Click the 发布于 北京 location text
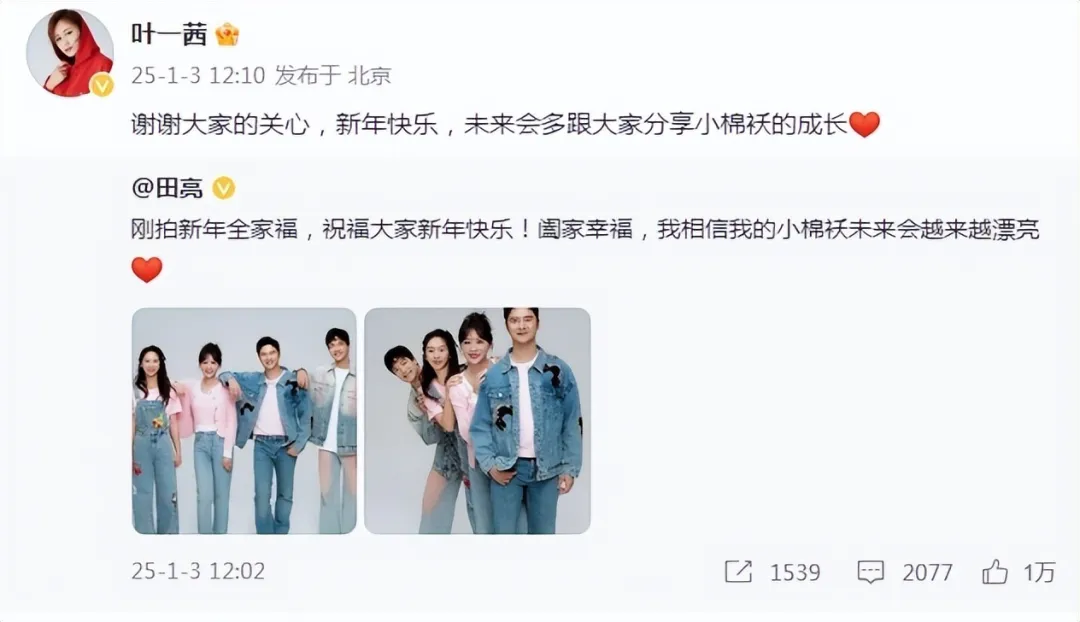This screenshot has width=1080, height=622. point(333,75)
